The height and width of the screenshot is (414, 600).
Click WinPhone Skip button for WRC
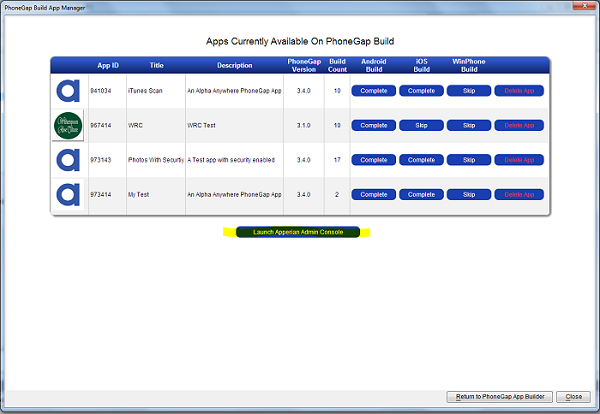469,126
